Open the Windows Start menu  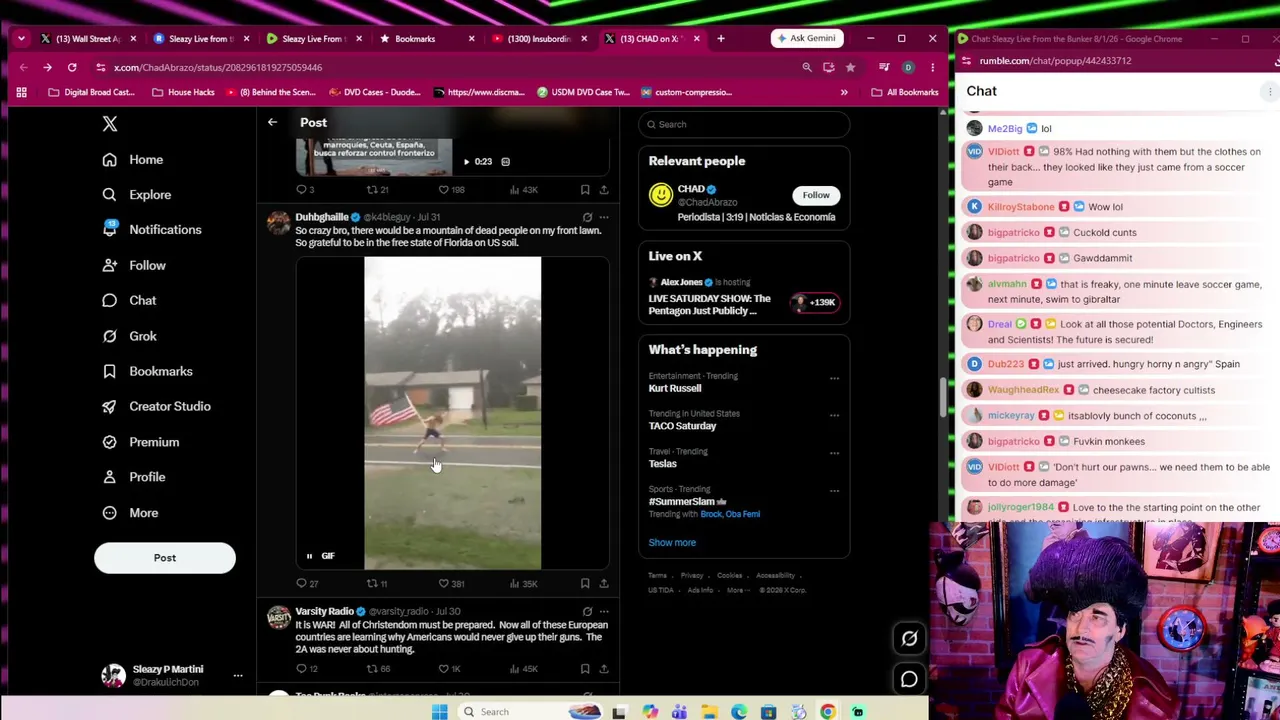click(439, 712)
